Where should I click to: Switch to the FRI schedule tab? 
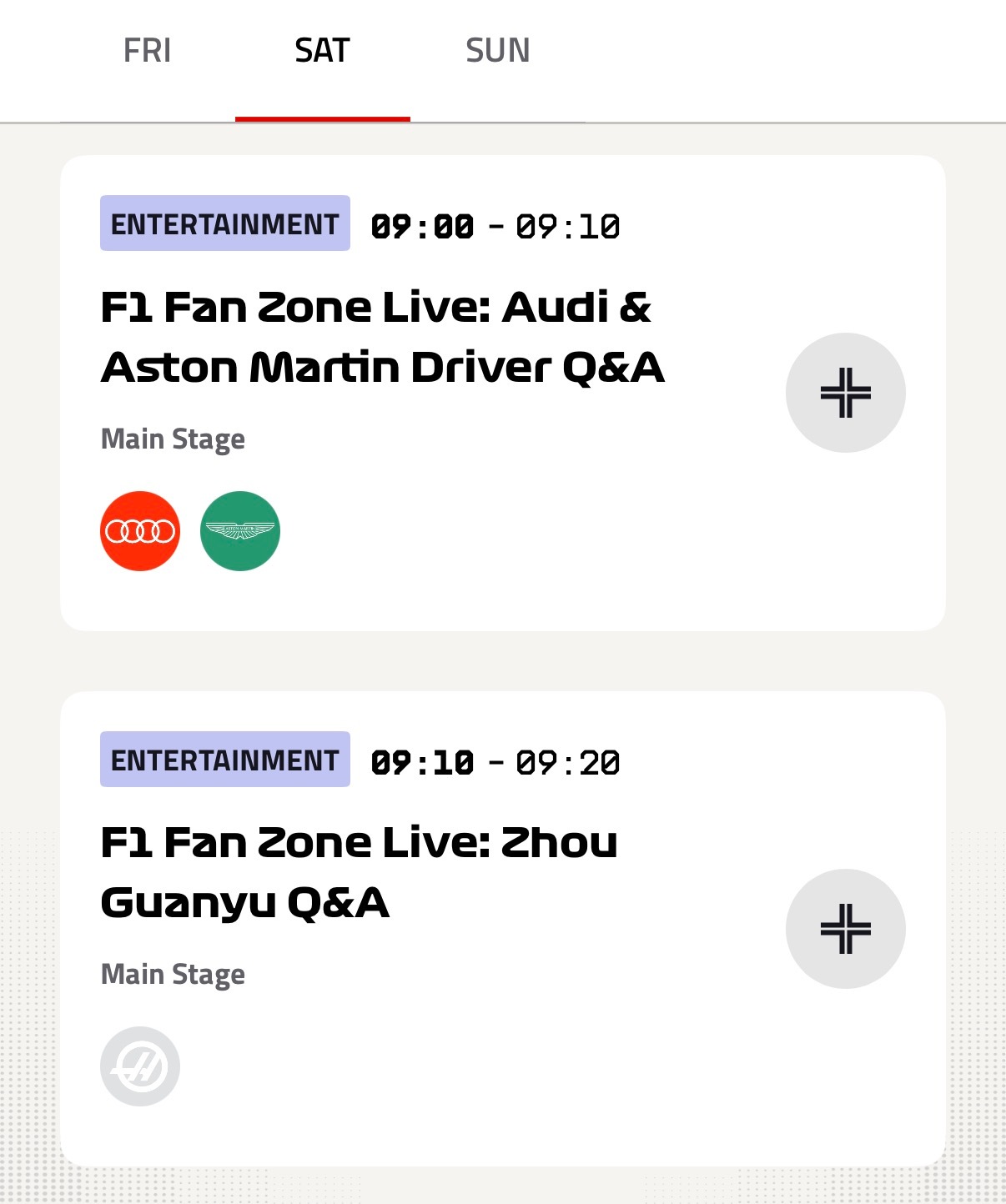147,52
